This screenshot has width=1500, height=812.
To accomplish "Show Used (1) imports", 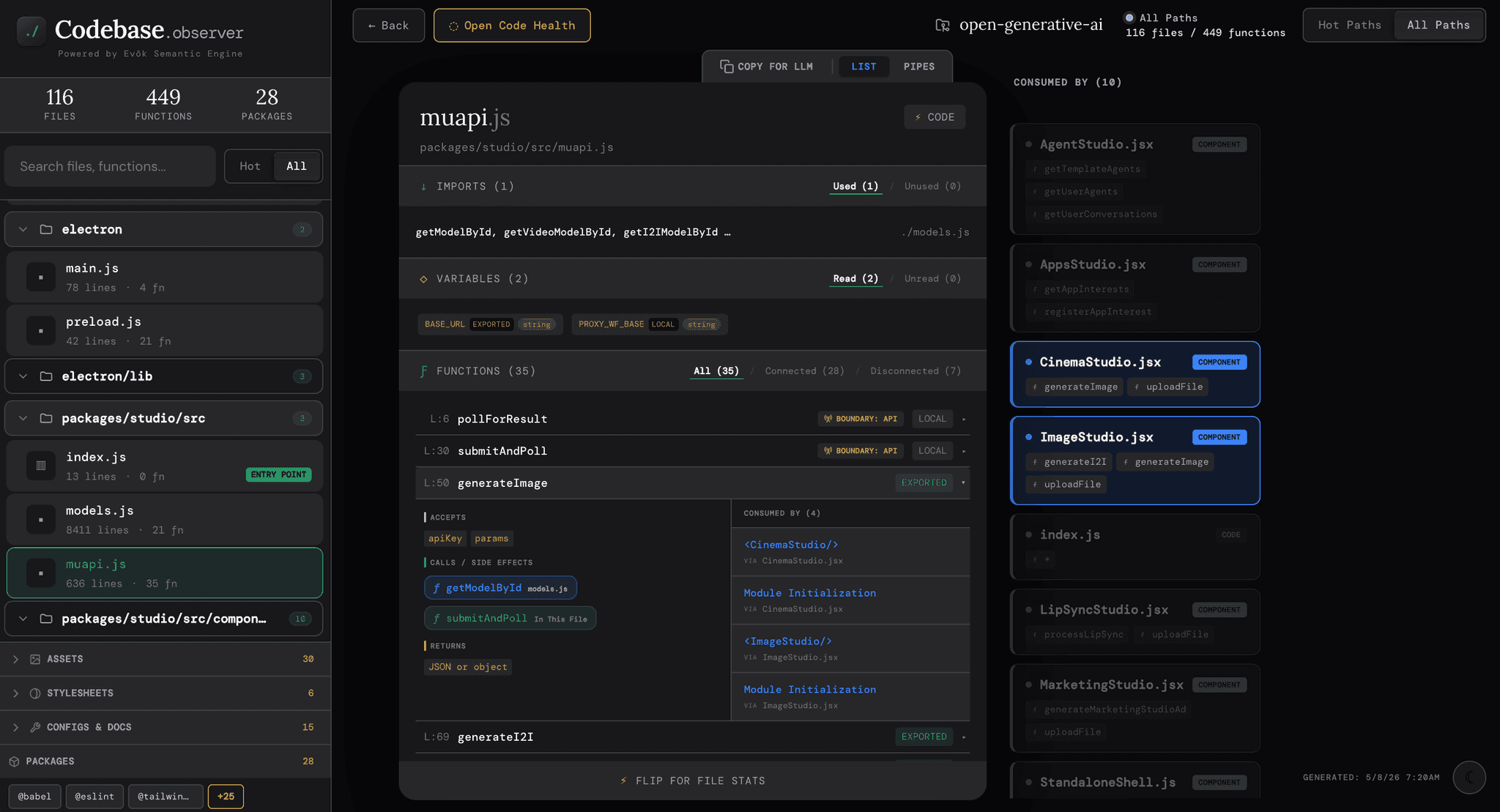I will click(x=855, y=187).
